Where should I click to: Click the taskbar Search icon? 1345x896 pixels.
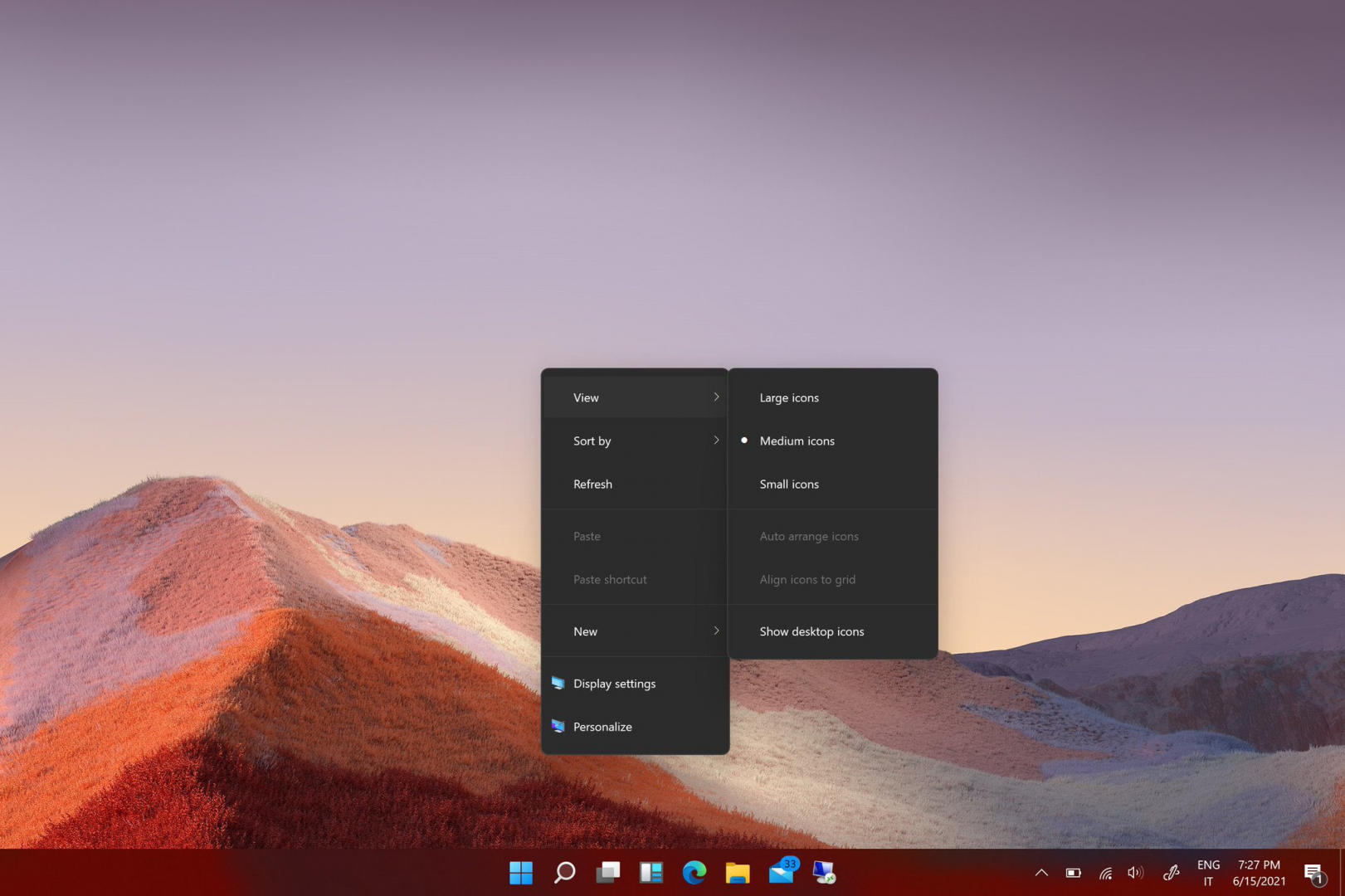pos(564,873)
